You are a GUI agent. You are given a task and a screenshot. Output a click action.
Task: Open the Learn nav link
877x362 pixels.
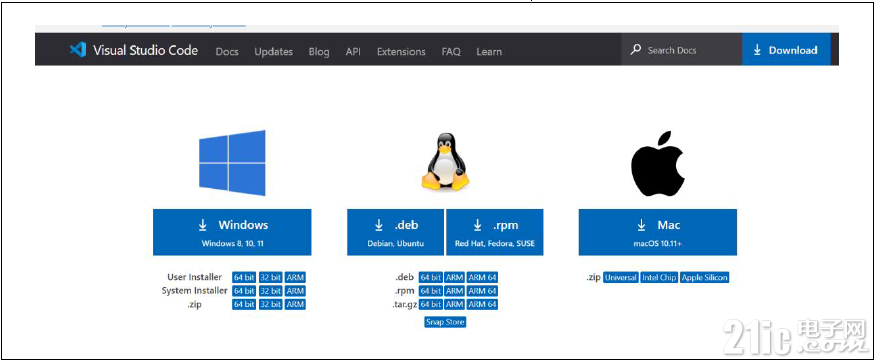coord(489,51)
